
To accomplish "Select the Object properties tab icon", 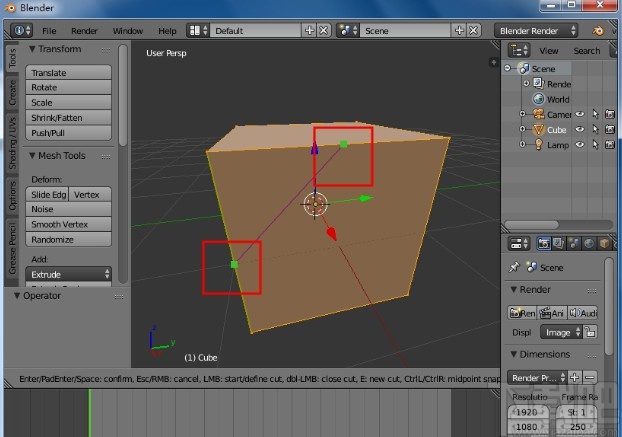I will 604,243.
